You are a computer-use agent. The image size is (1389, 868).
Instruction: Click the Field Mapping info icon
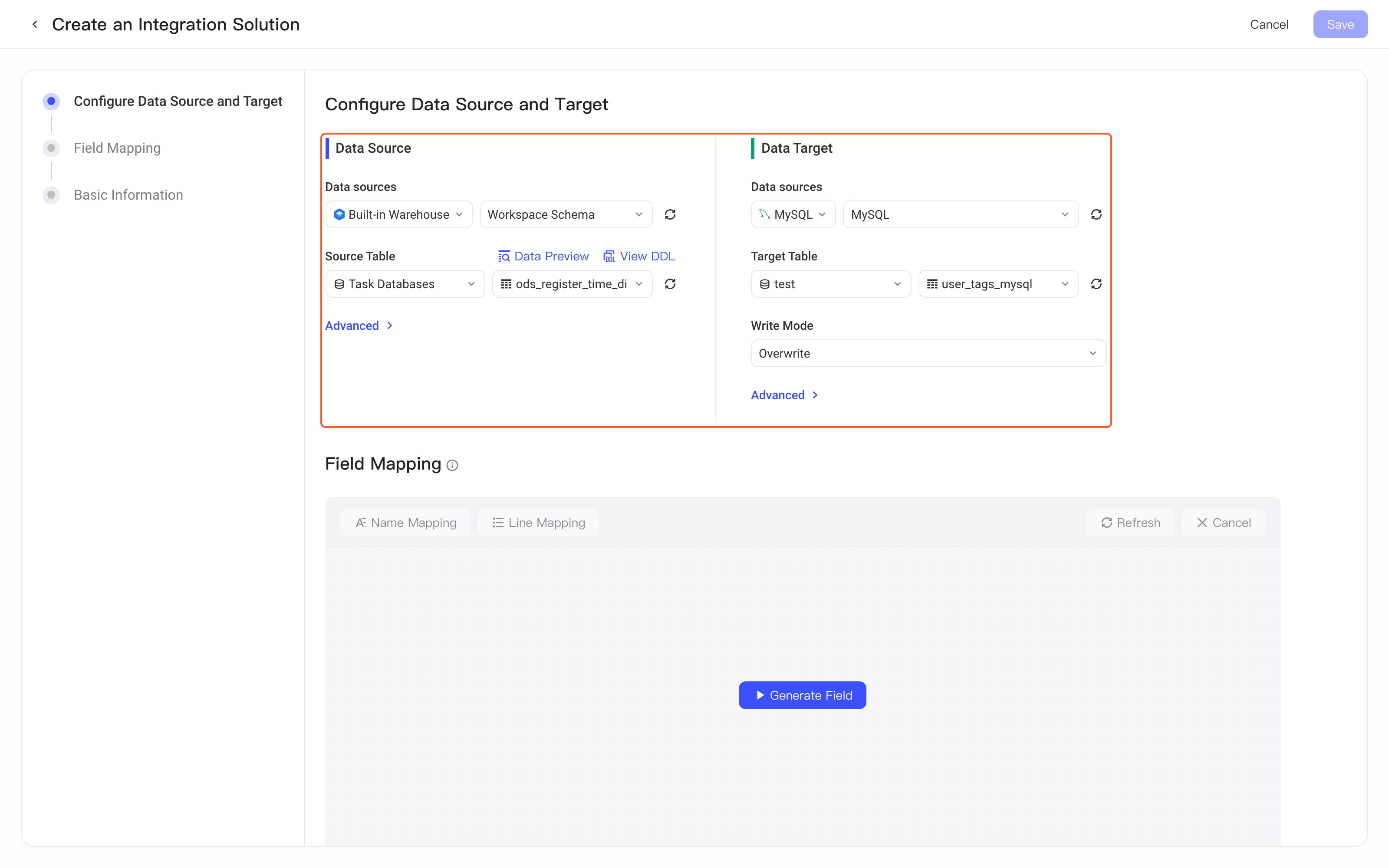[x=452, y=465]
